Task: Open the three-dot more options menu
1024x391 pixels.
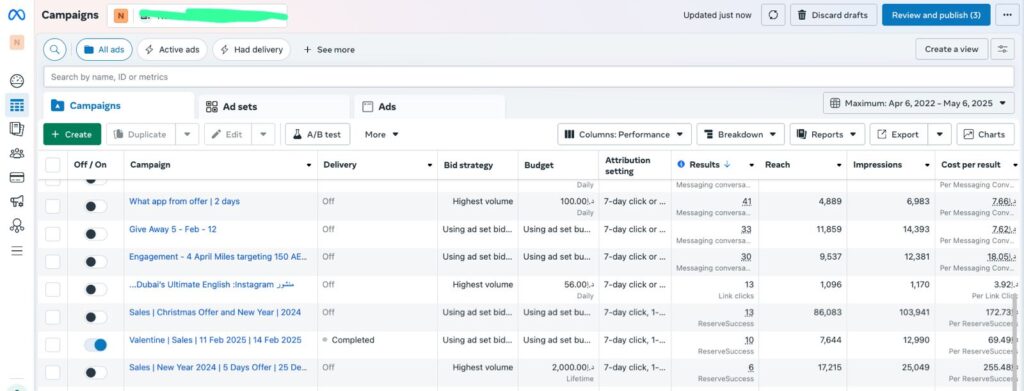Action: [x=1007, y=15]
